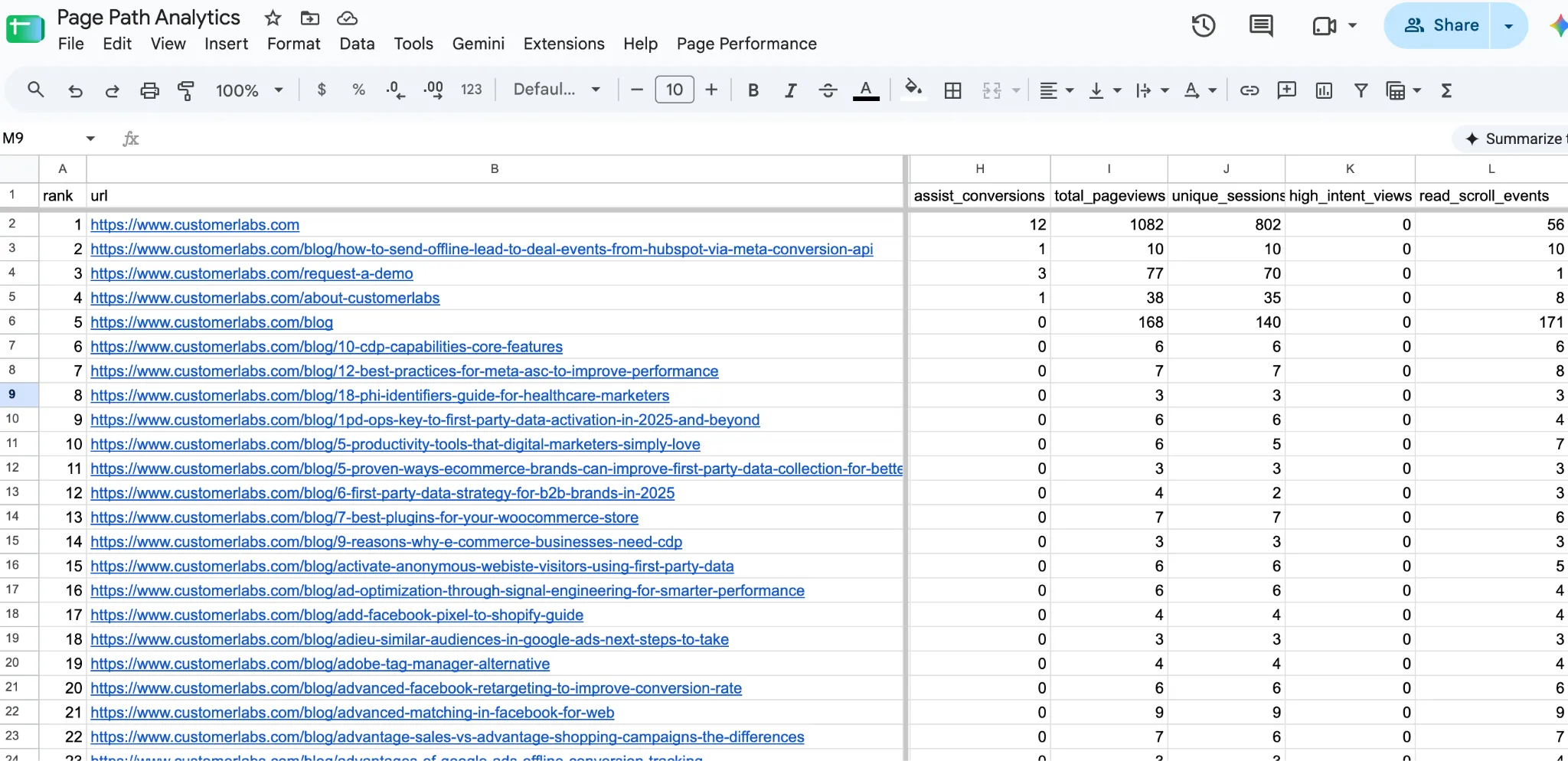Open the adobe-tag-manager-alternative blog link
Image resolution: width=1568 pixels, height=761 pixels.
[x=320, y=664]
